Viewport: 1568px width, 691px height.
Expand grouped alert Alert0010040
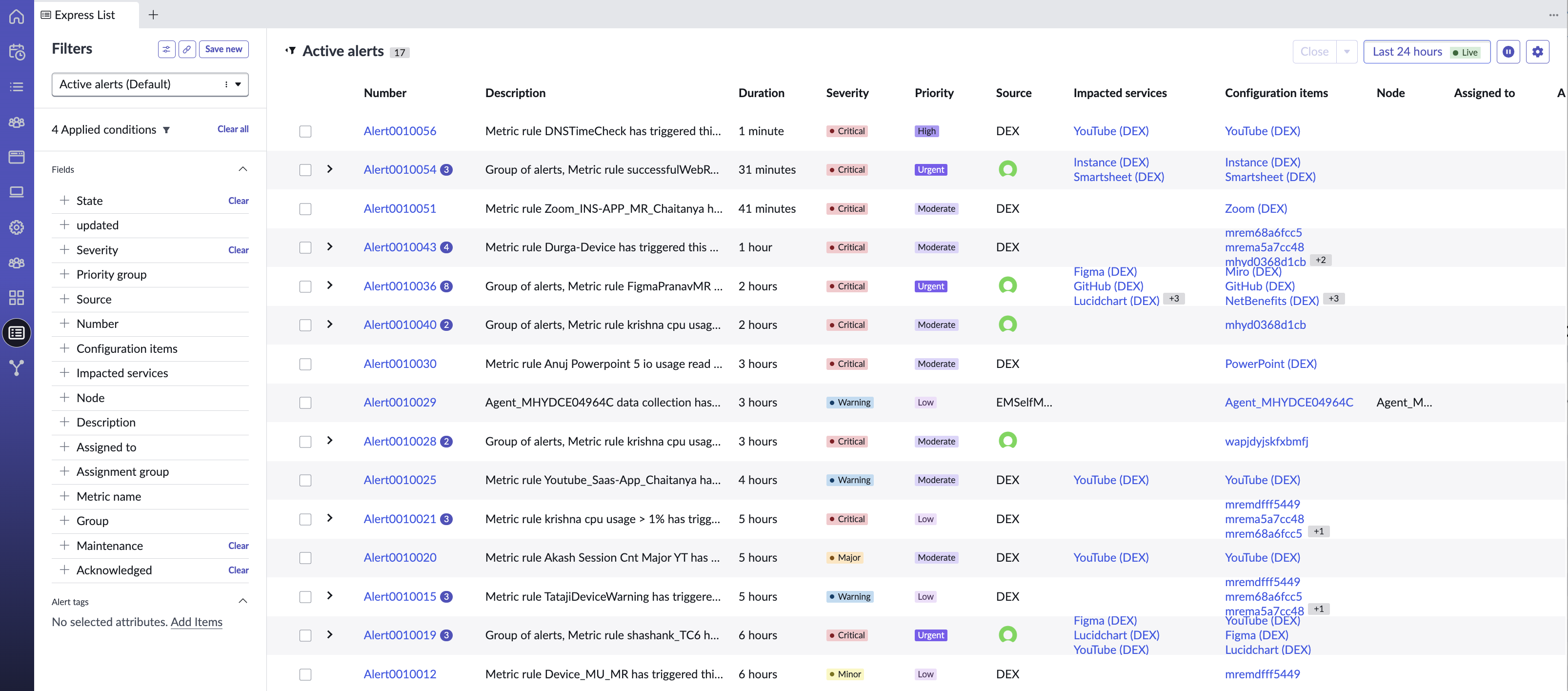coord(329,324)
